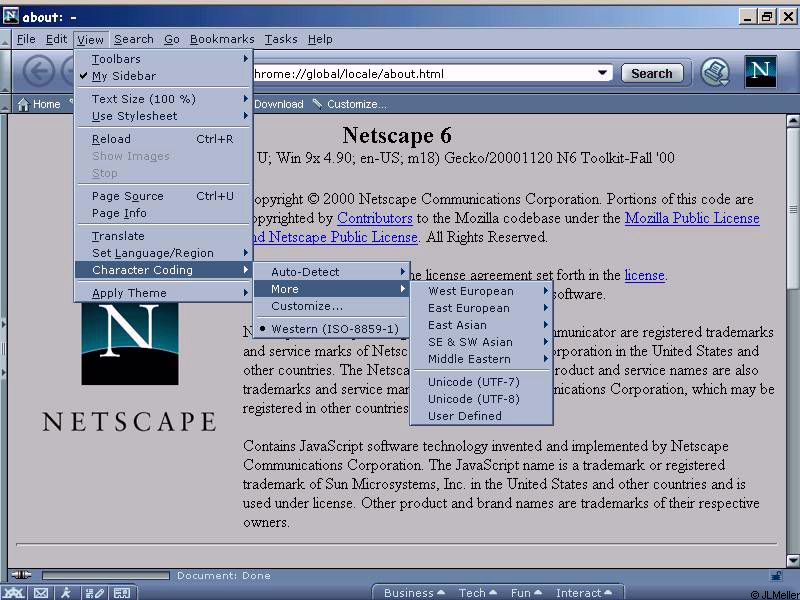The height and width of the screenshot is (600, 800).
Task: Open the Composer icon in taskbar
Action: 94,593
